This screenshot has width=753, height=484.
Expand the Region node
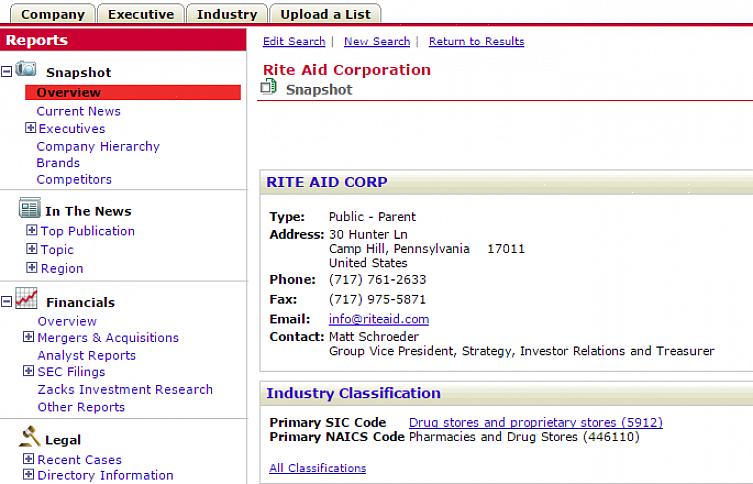[31, 267]
